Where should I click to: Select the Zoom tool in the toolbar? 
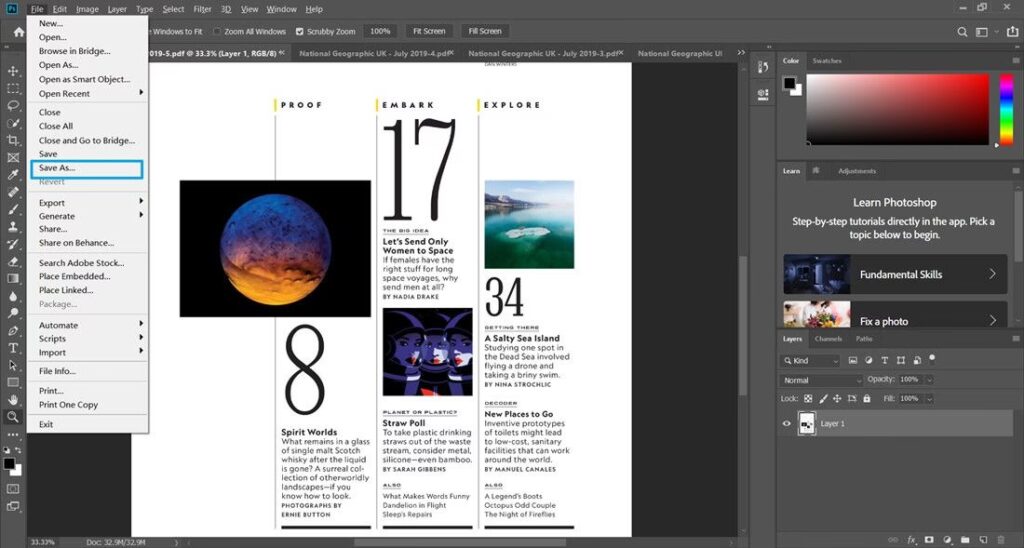pyautogui.click(x=13, y=416)
